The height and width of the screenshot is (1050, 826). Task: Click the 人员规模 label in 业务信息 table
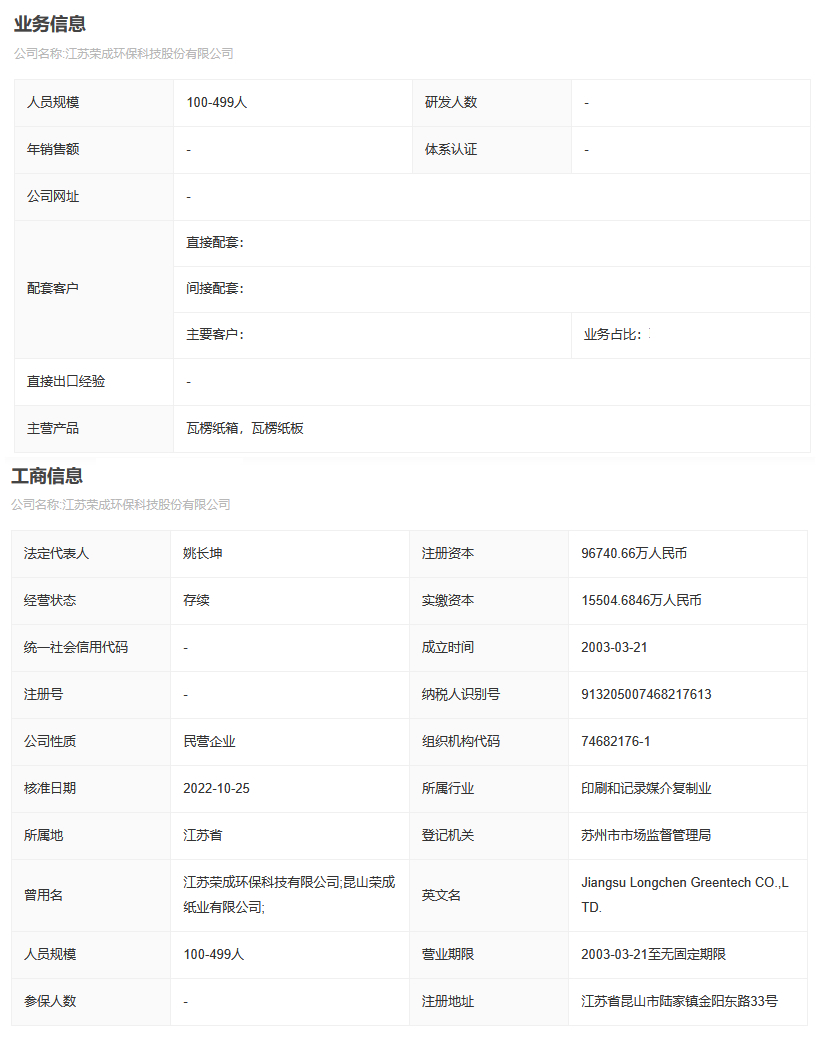click(x=53, y=102)
